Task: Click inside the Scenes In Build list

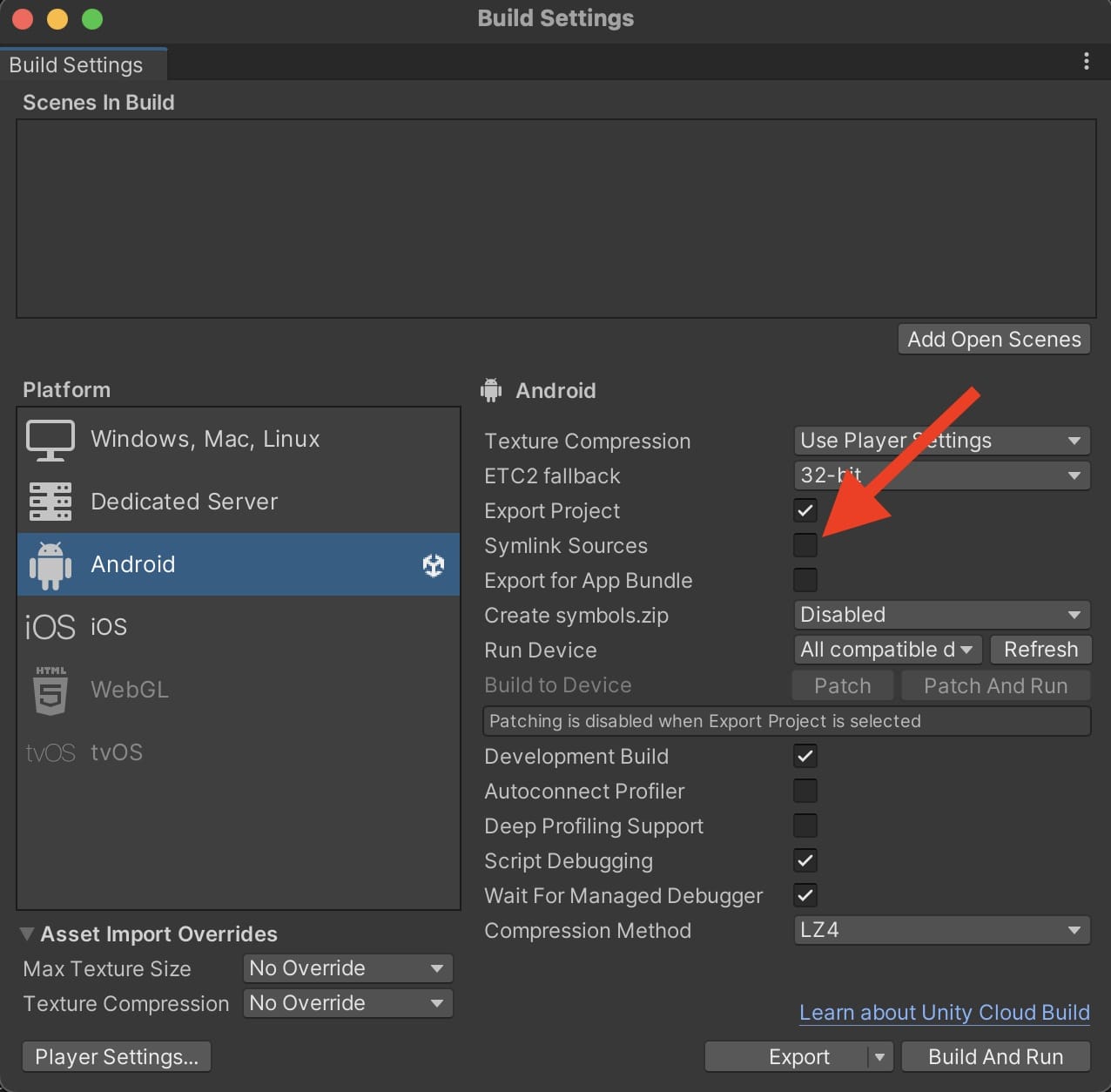Action: 555,218
